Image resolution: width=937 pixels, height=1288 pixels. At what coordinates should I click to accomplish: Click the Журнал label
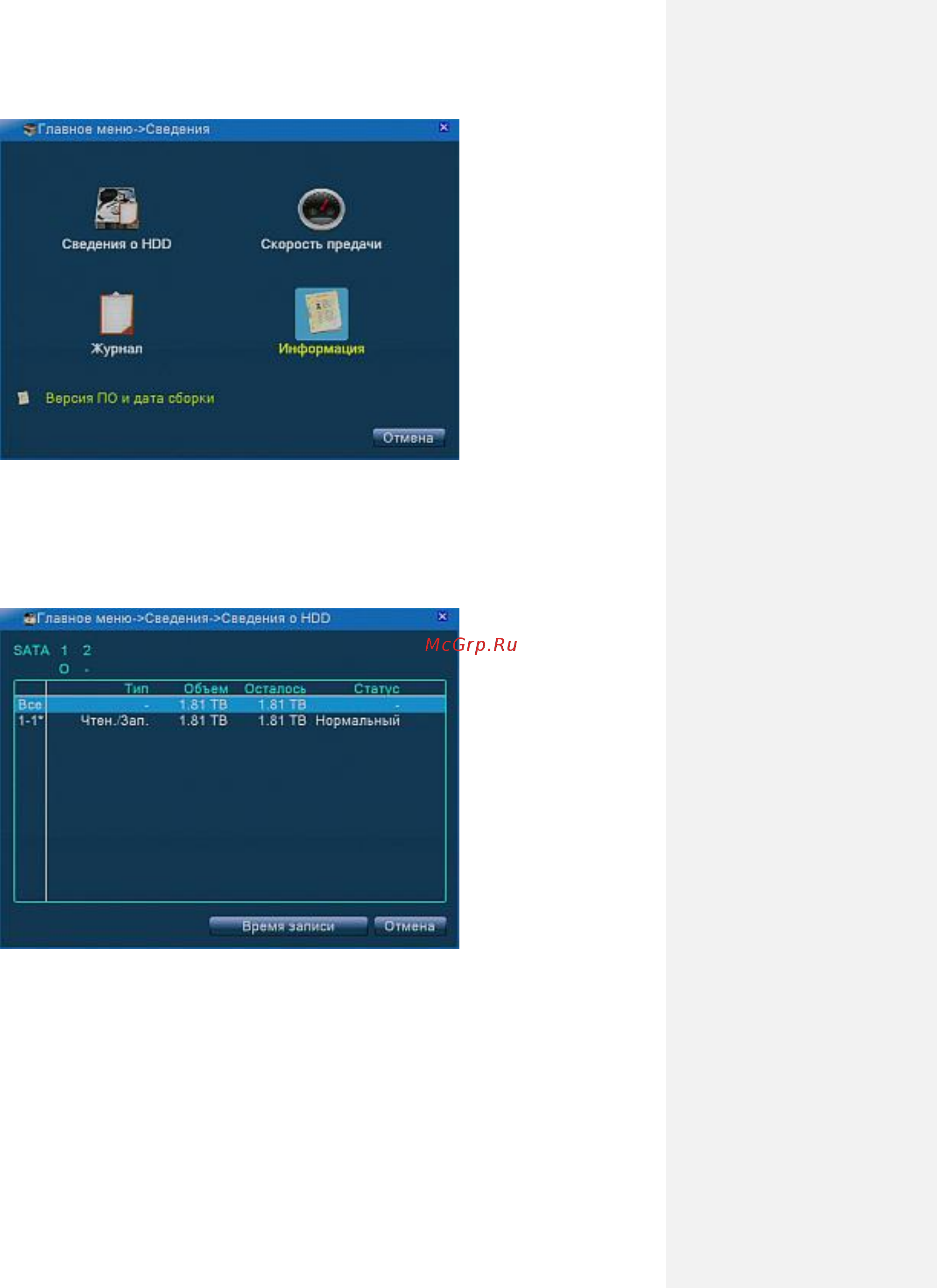[x=117, y=349]
